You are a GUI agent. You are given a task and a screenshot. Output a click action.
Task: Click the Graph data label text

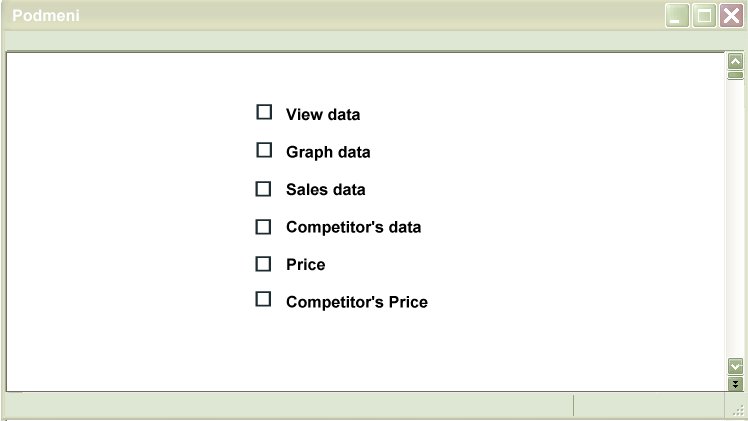click(x=328, y=153)
